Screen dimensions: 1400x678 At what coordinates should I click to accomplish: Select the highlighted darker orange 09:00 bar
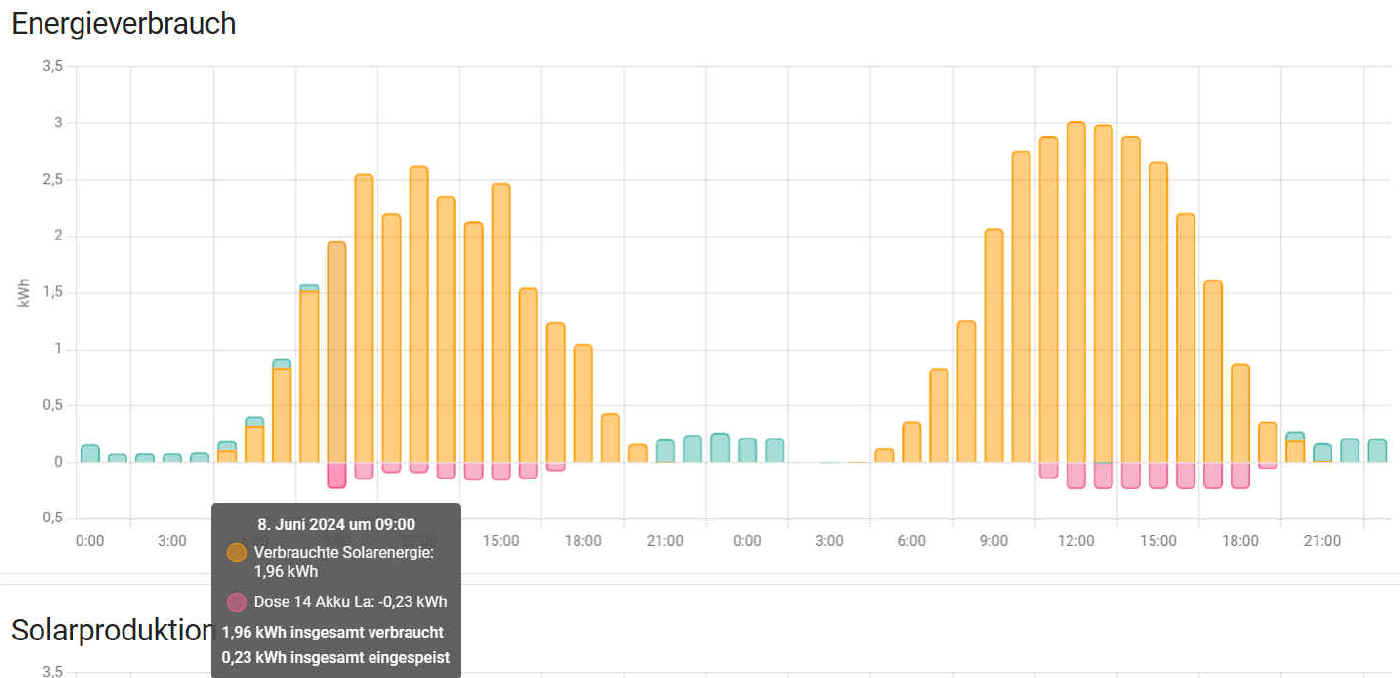click(337, 352)
